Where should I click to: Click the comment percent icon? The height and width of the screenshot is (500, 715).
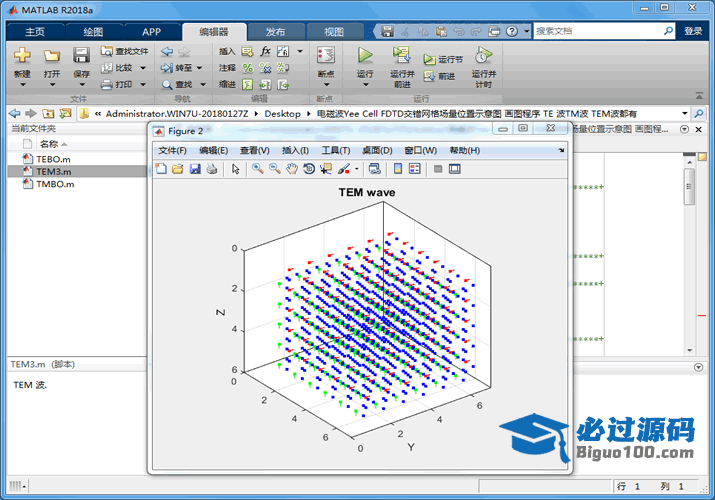[x=248, y=68]
